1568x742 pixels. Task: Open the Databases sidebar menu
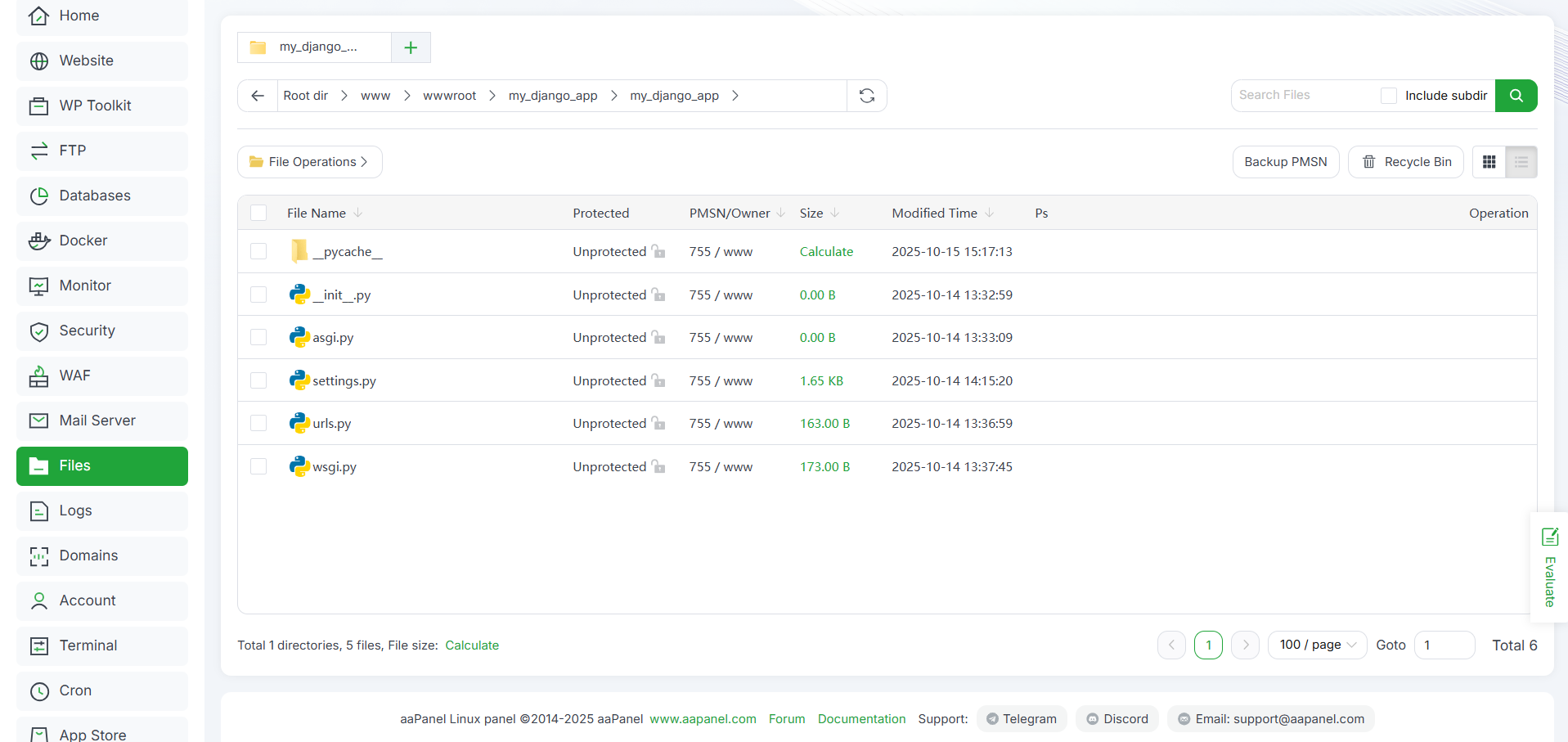pyautogui.click(x=102, y=196)
